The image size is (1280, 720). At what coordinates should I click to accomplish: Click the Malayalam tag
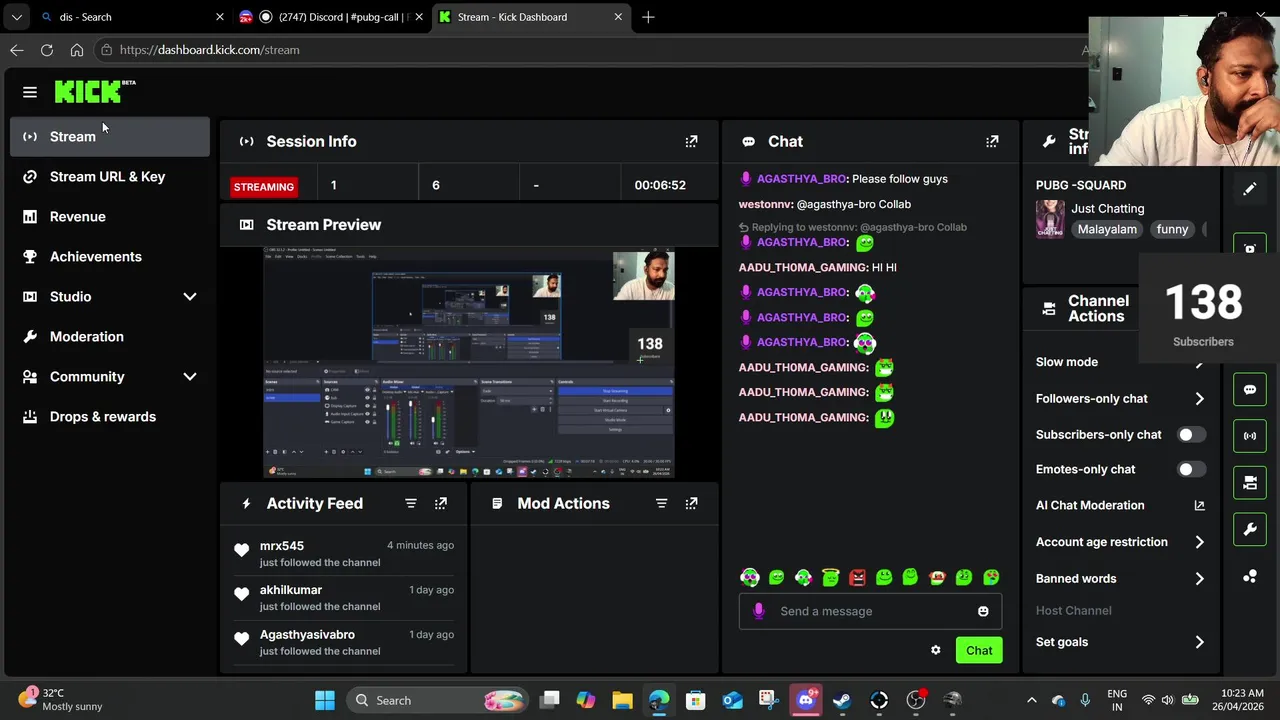click(x=1107, y=229)
